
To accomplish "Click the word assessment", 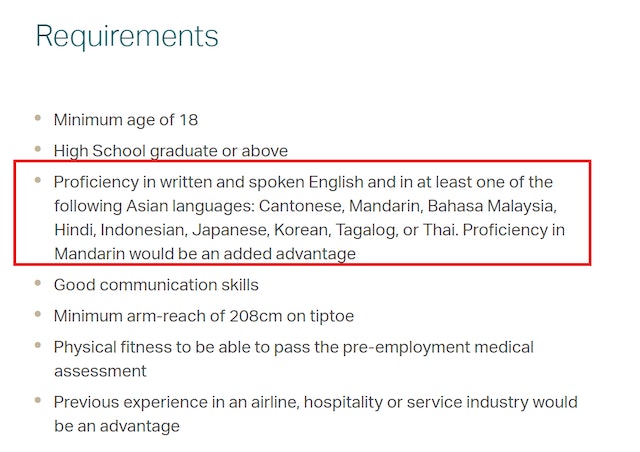I will (x=99, y=371).
